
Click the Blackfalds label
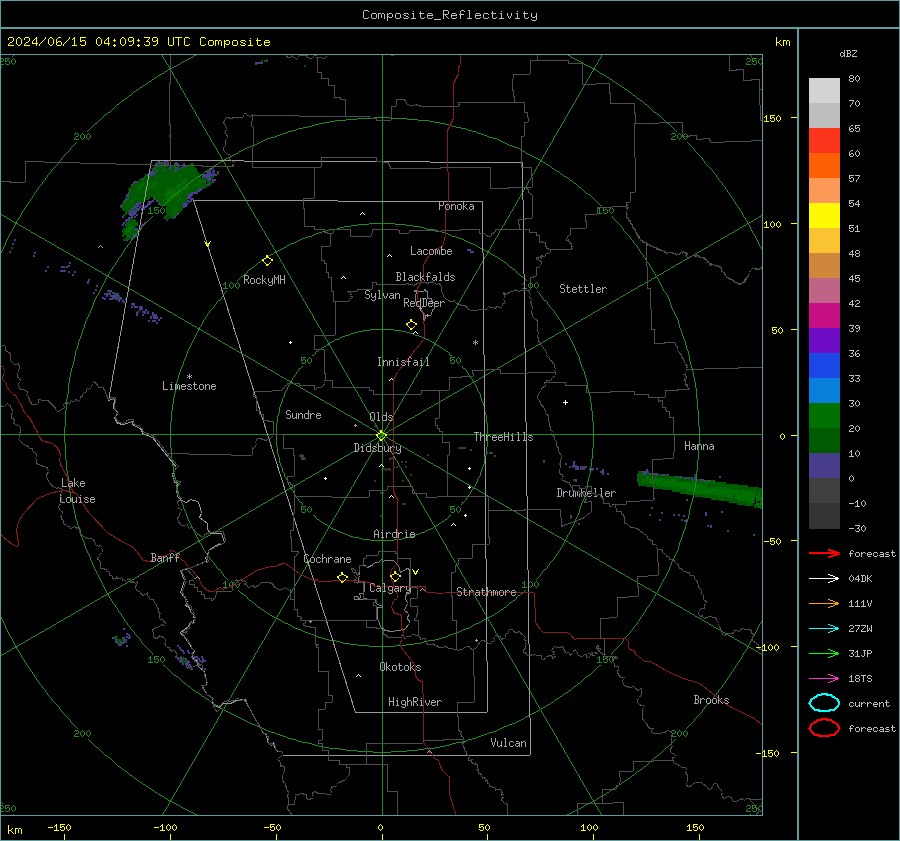[x=425, y=277]
